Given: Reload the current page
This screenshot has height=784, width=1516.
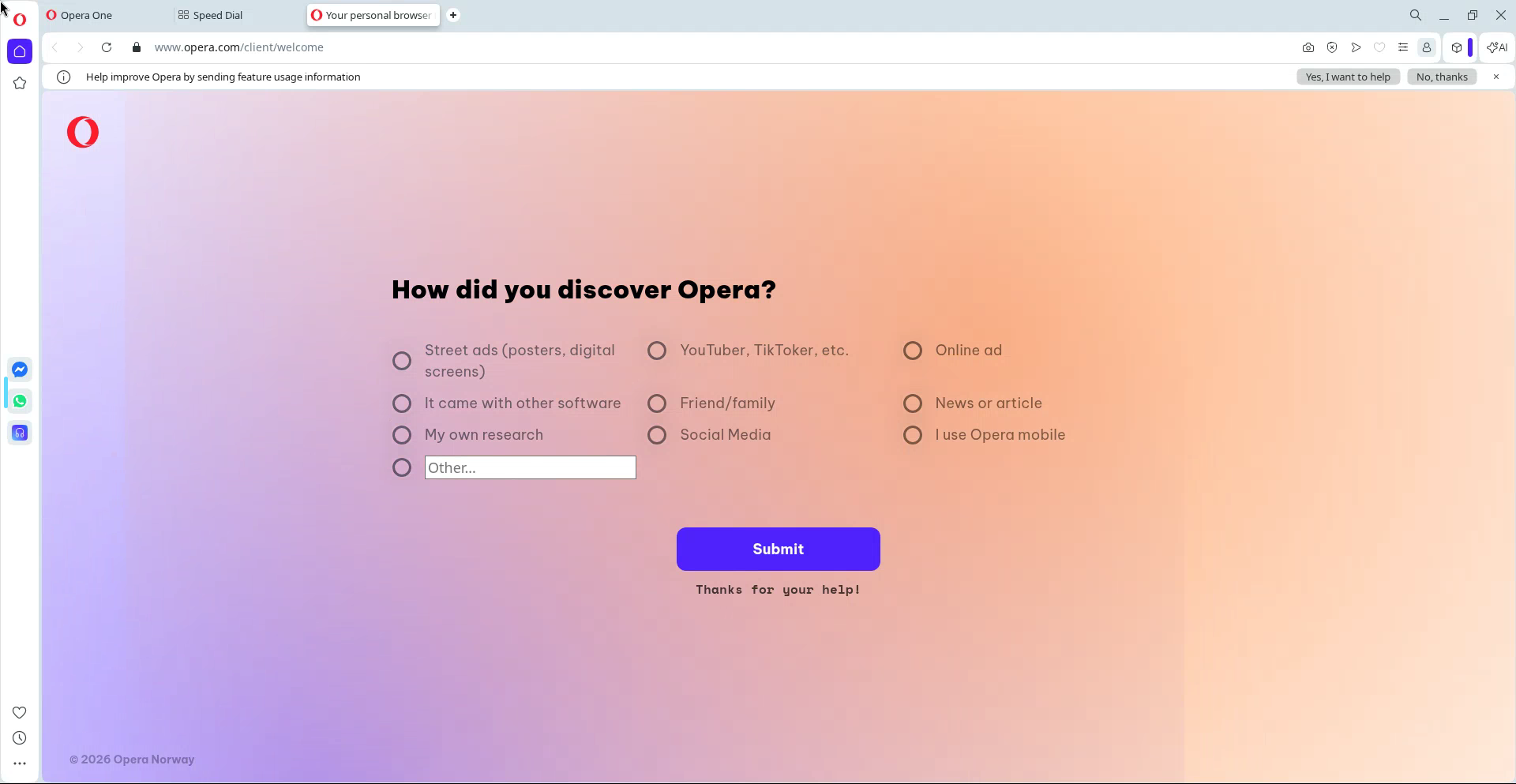Looking at the screenshot, I should click(x=107, y=47).
